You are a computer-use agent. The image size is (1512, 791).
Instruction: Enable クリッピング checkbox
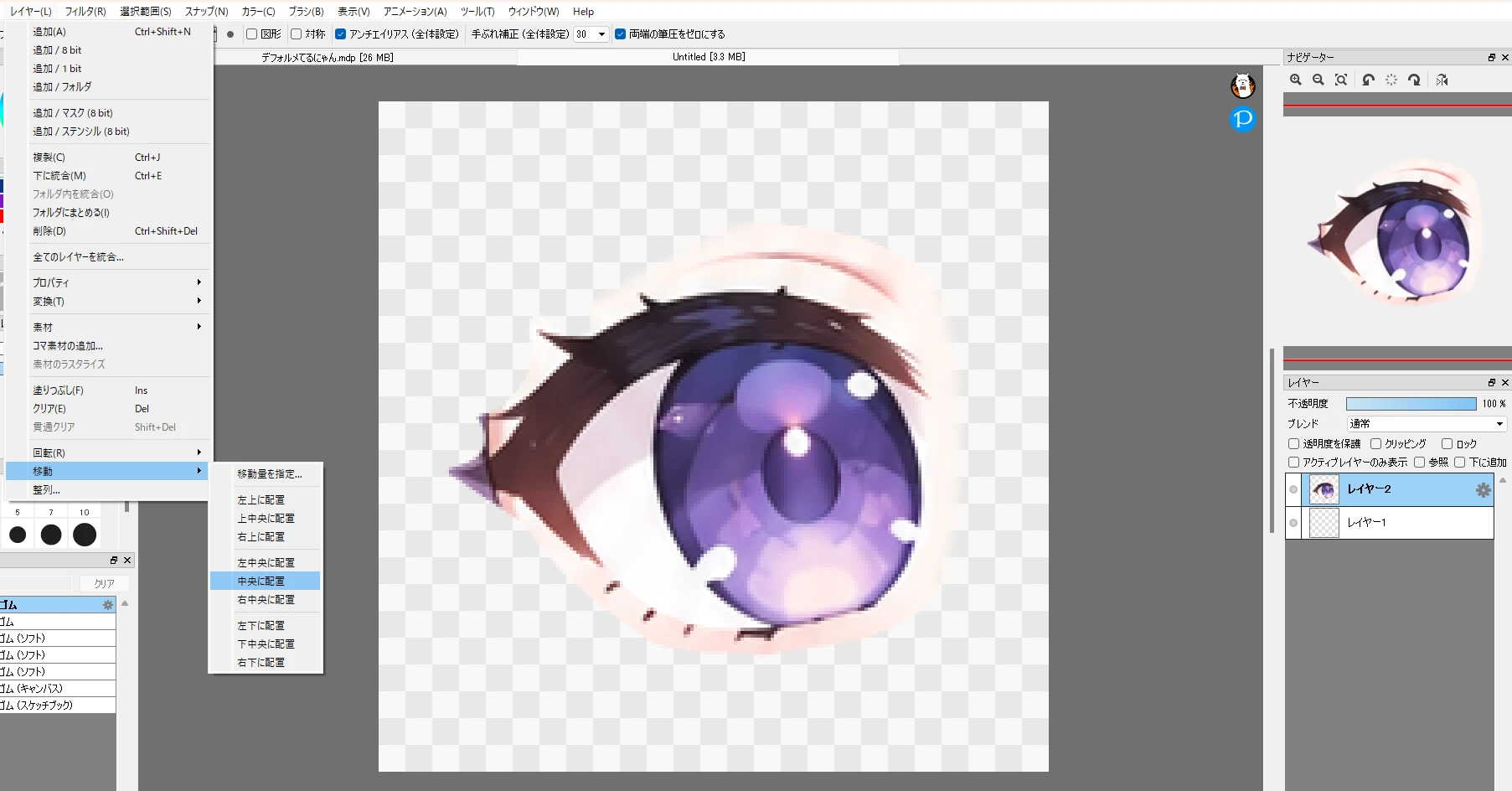(1375, 444)
